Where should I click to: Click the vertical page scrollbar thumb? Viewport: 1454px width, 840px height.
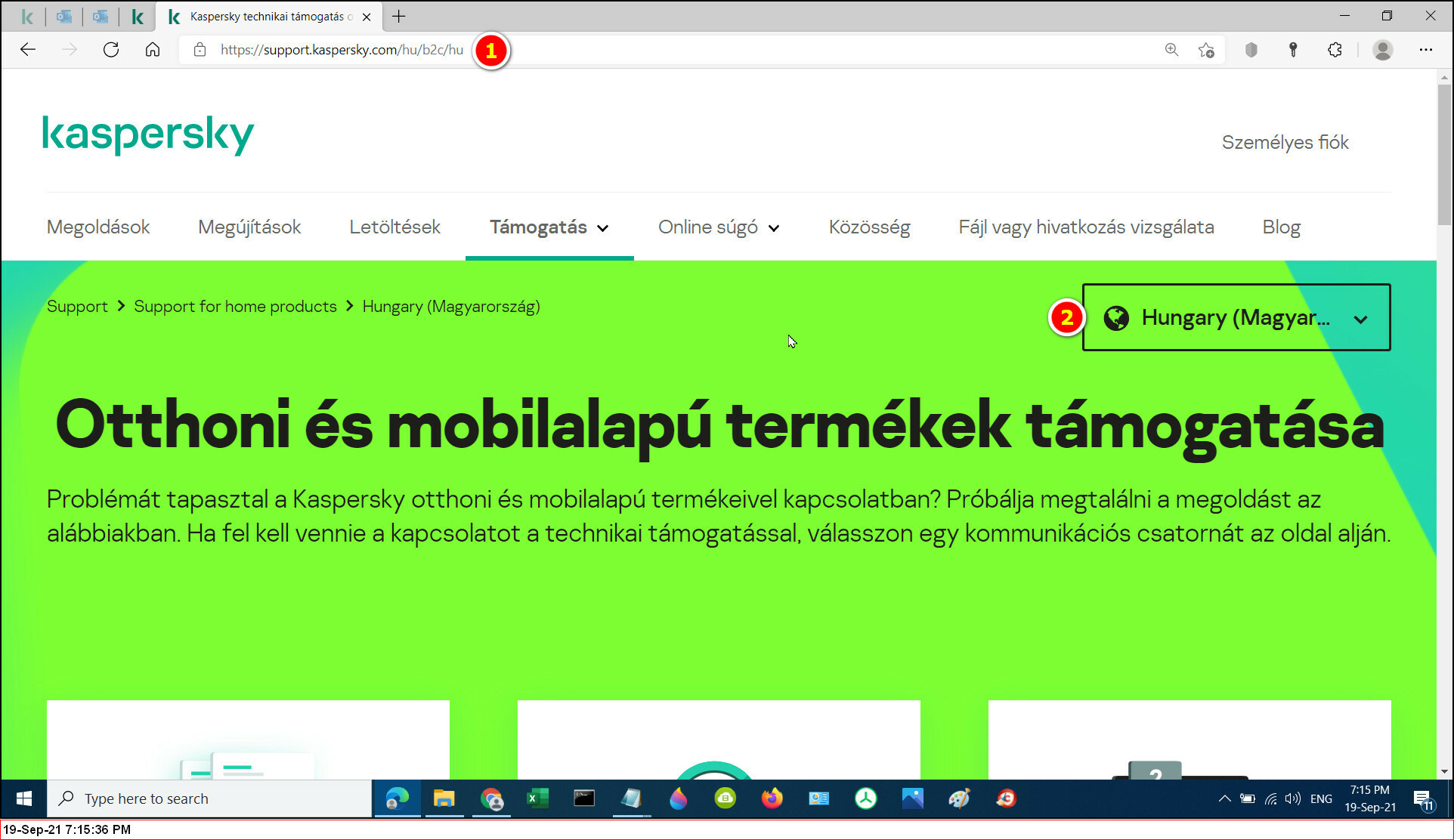(x=1444, y=155)
